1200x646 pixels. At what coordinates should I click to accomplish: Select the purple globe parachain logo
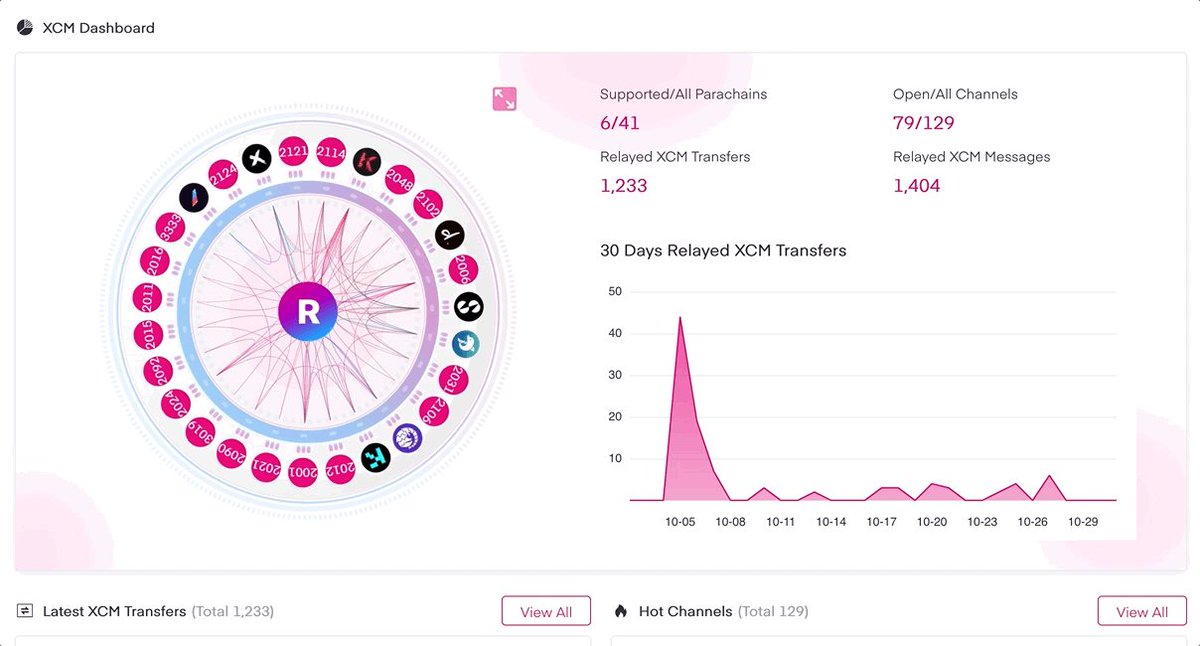407,437
